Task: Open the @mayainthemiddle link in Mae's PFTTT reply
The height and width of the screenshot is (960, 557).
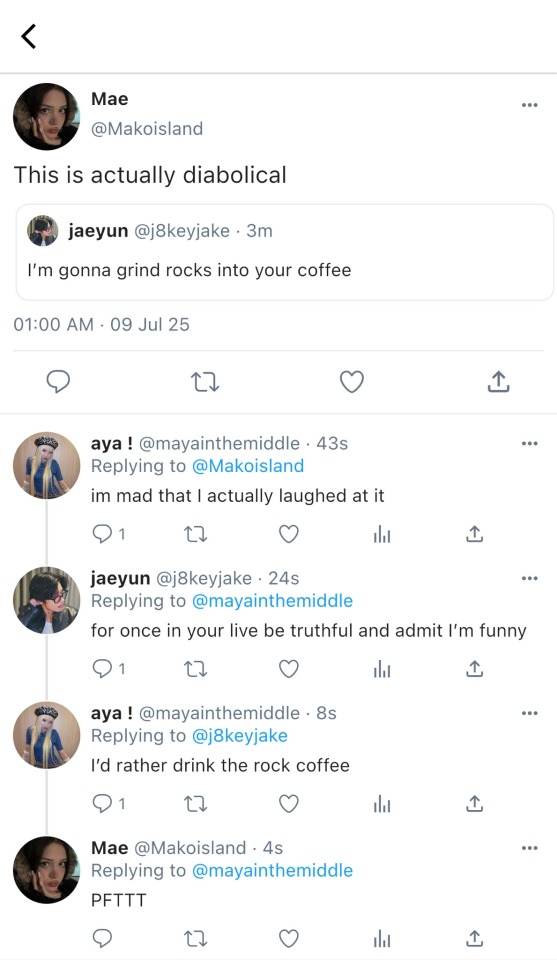Action: pyautogui.click(x=272, y=870)
